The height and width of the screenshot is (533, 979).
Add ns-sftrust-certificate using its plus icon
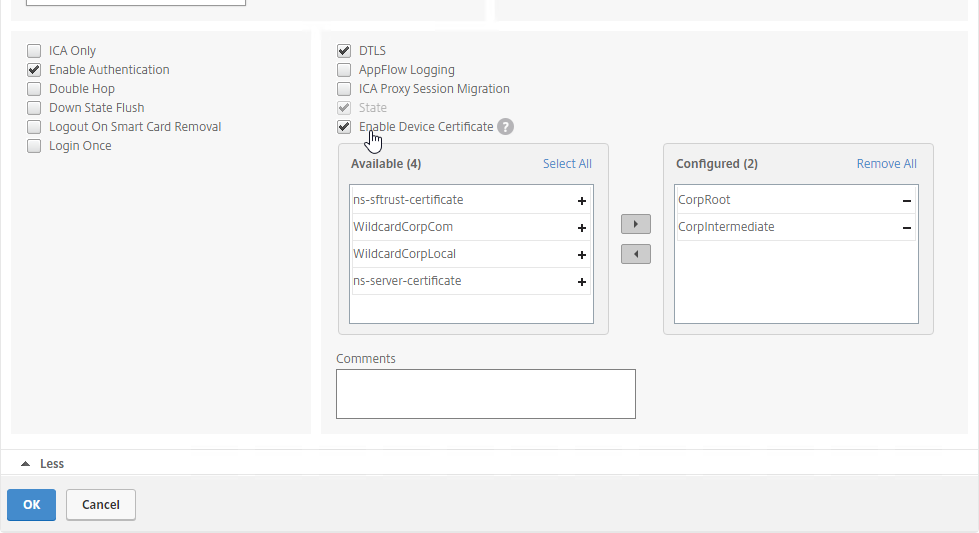[581, 201]
